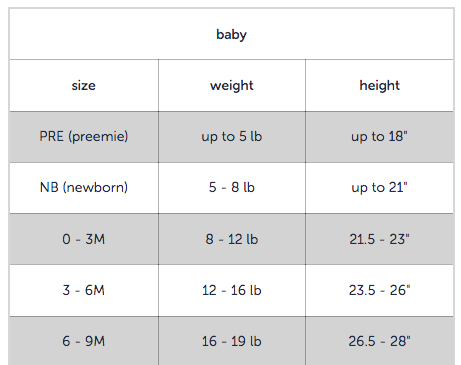461x365 pixels.
Task: Click the '23.5 - 26"' height cell
Action: coord(379,290)
